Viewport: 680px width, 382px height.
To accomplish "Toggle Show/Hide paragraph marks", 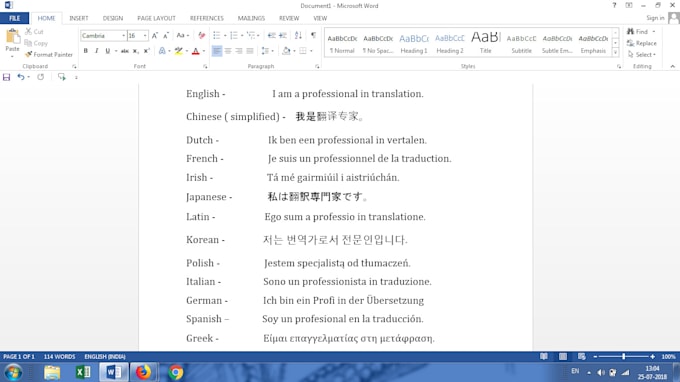I will (x=314, y=36).
